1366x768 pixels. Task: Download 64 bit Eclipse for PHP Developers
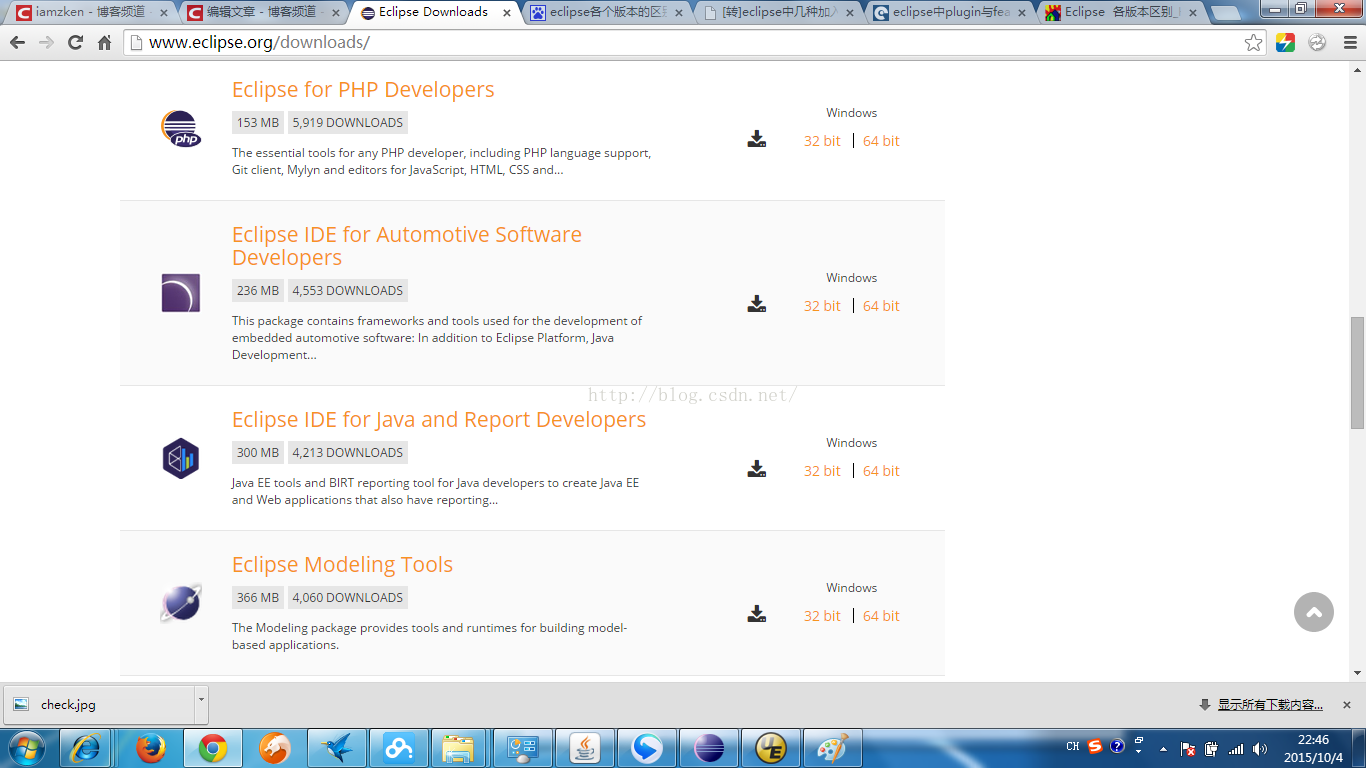881,141
